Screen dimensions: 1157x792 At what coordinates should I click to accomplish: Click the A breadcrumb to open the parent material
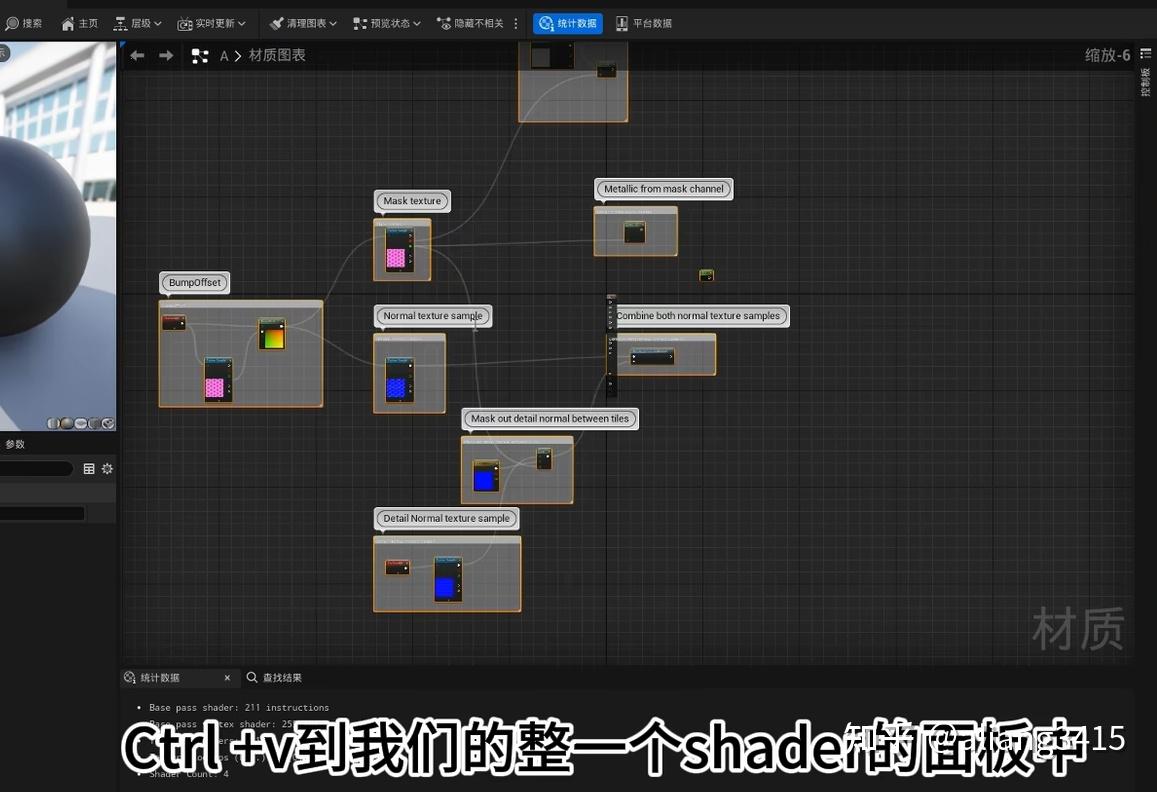coord(224,56)
